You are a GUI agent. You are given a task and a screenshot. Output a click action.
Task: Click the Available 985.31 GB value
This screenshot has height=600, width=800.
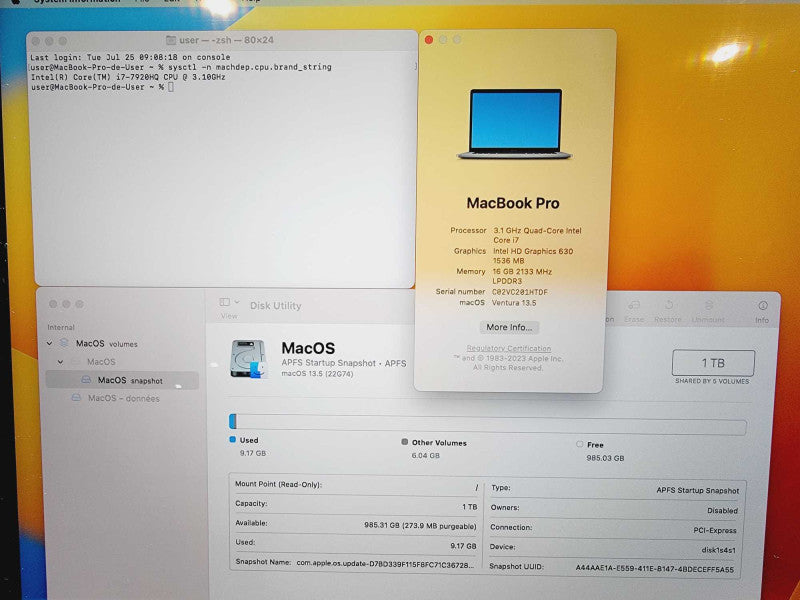(420, 526)
